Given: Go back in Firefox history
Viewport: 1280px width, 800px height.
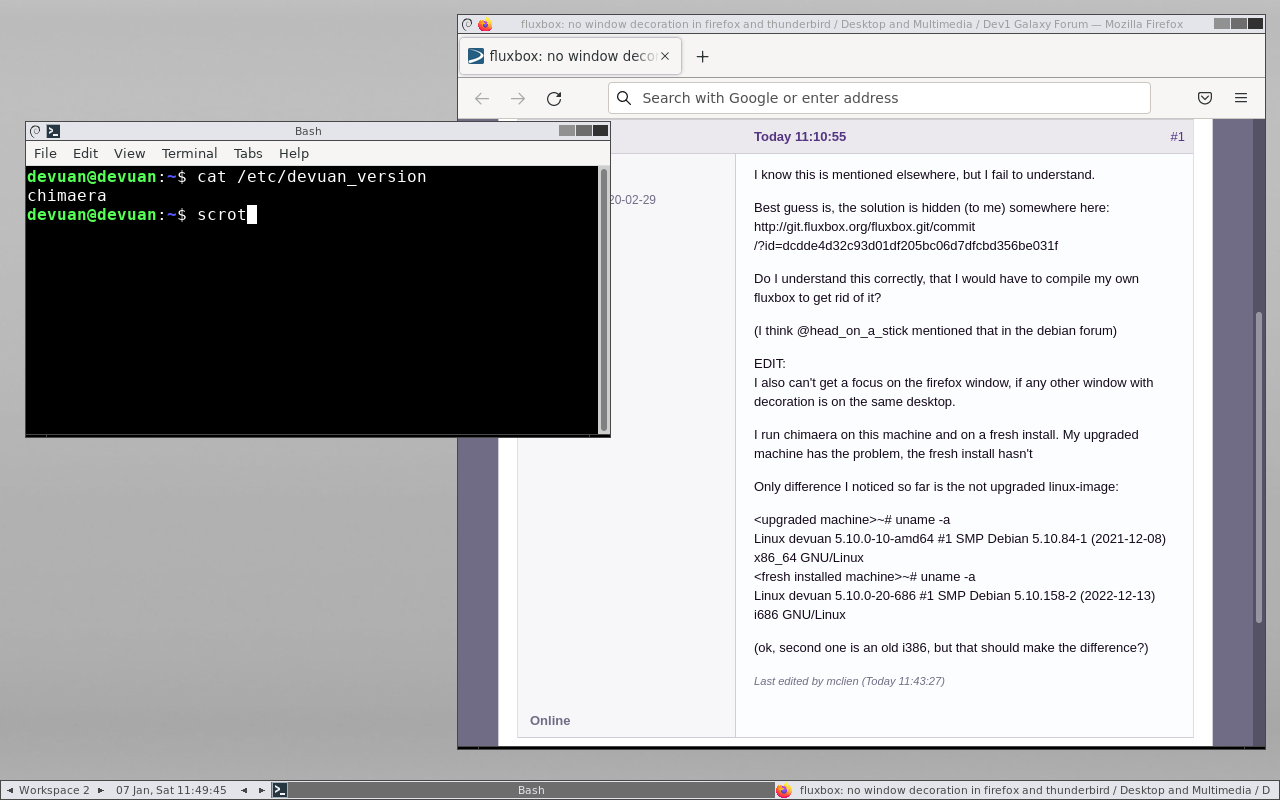Looking at the screenshot, I should click(482, 98).
